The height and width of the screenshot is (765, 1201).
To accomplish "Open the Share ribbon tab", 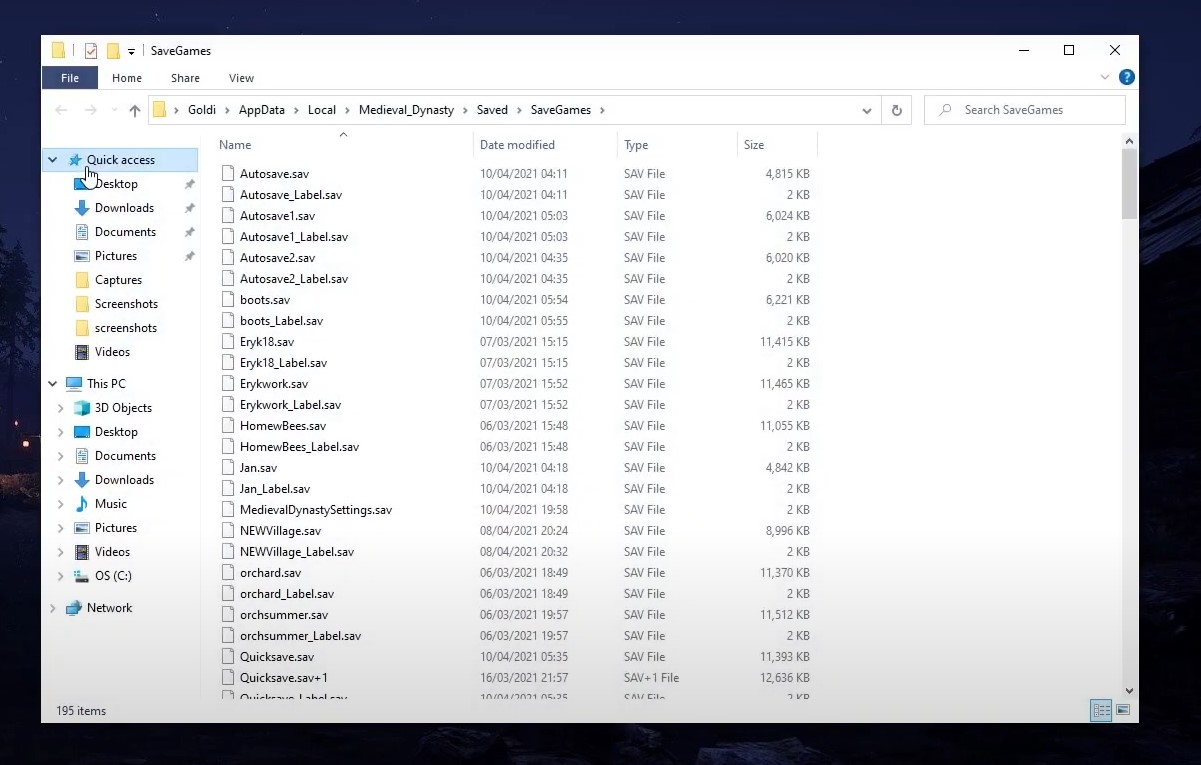I will (185, 78).
